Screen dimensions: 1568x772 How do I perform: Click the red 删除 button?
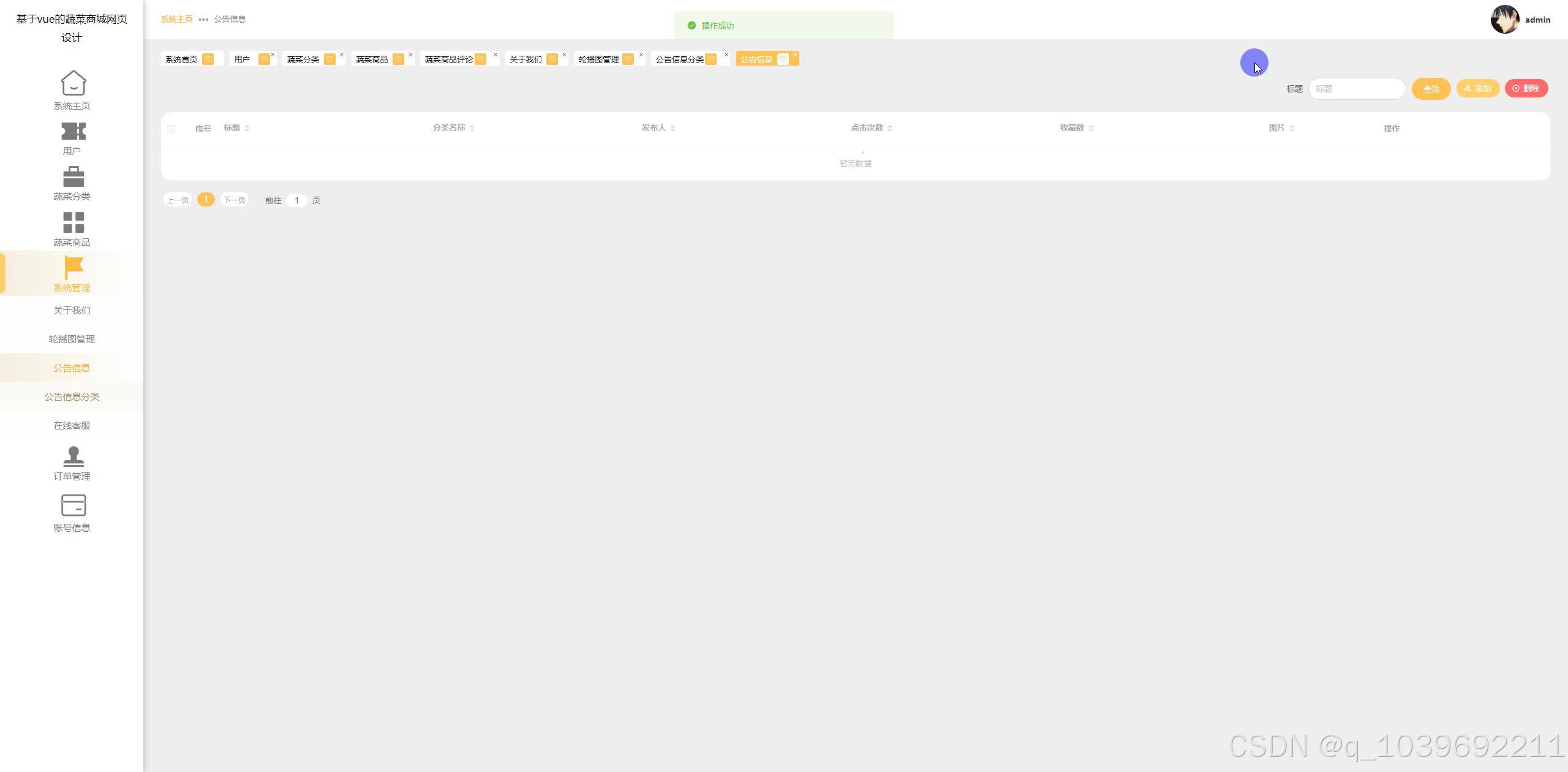1526,88
